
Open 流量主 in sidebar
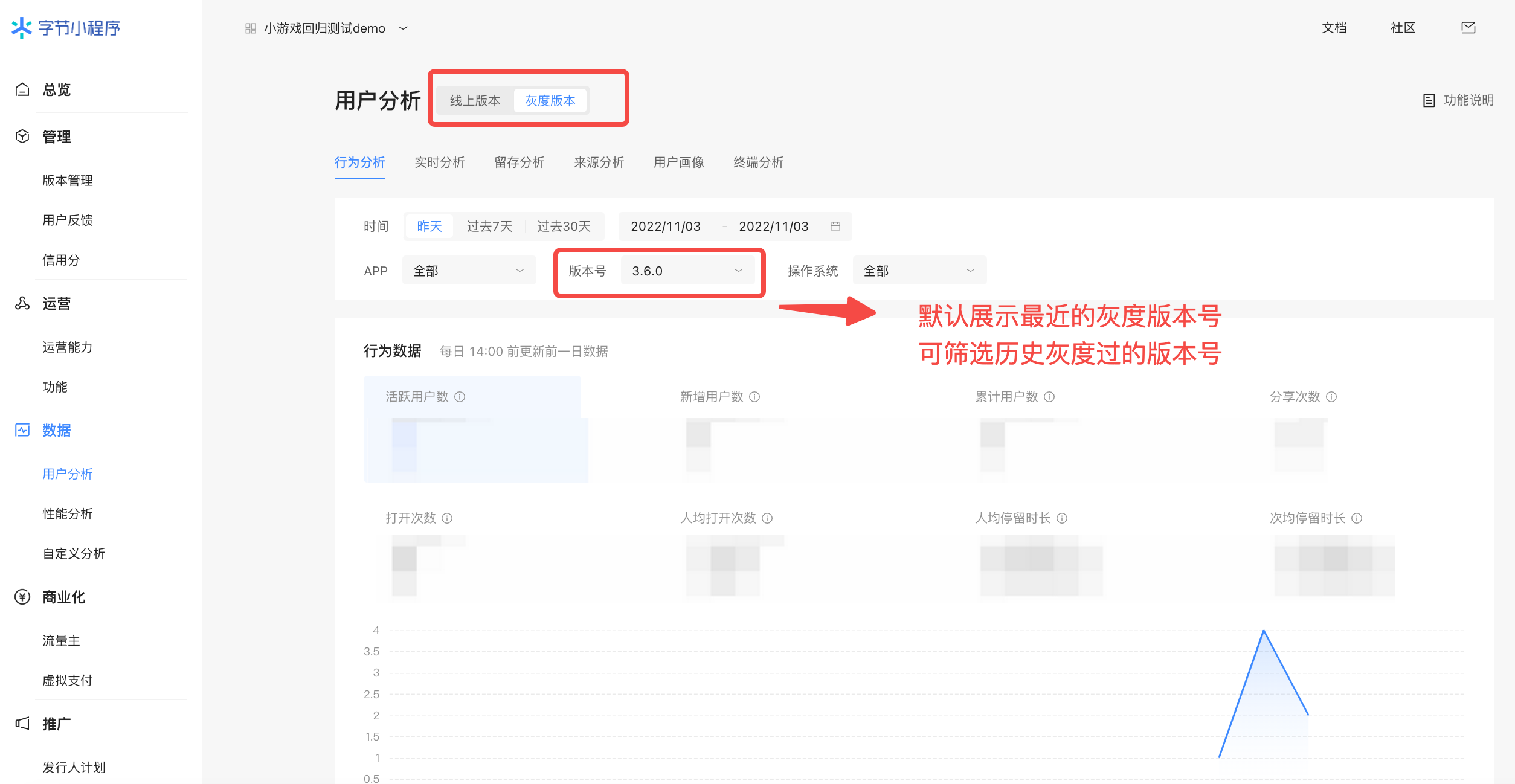click(x=61, y=640)
